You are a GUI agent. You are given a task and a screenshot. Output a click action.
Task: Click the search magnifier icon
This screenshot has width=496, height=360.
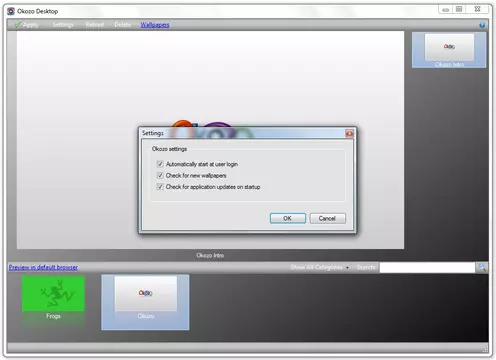click(x=482, y=267)
